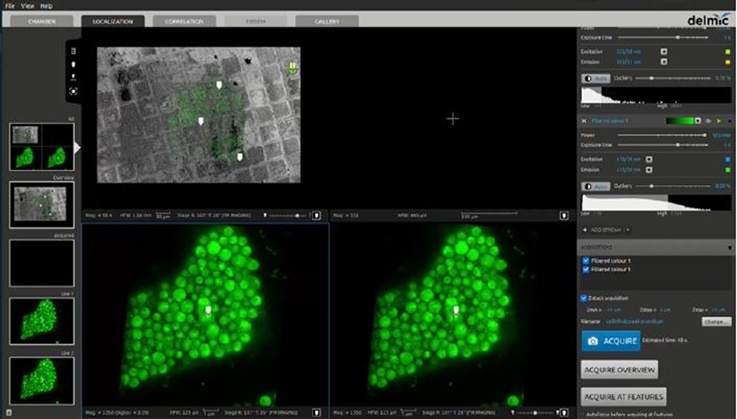Select the All four-view thumbnail

pos(42,147)
